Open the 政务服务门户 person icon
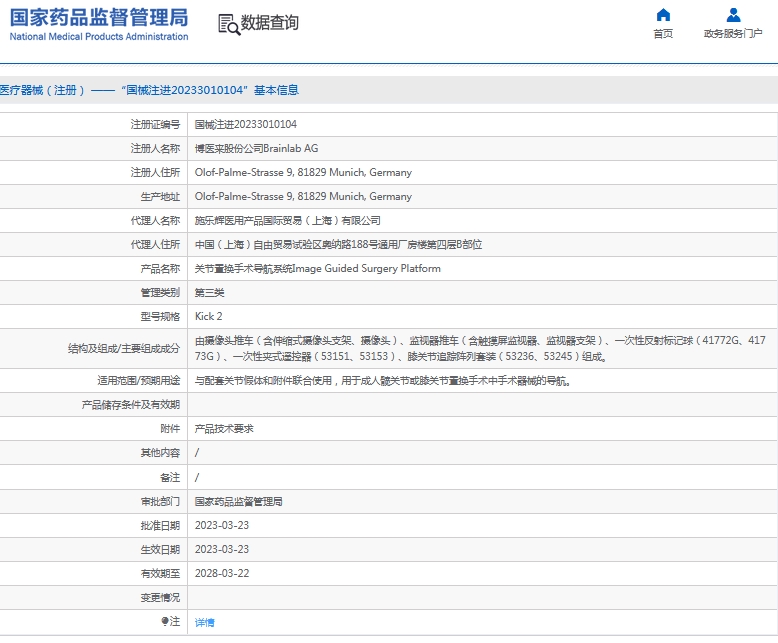The width and height of the screenshot is (778, 643). tap(733, 15)
